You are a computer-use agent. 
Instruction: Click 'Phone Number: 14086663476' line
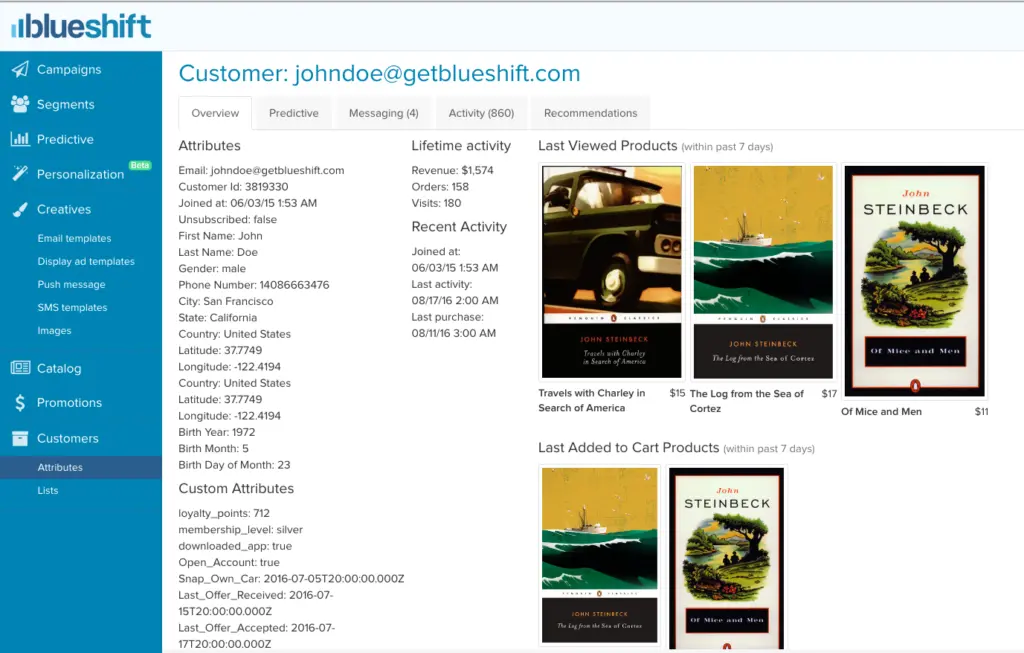pyautogui.click(x=253, y=285)
